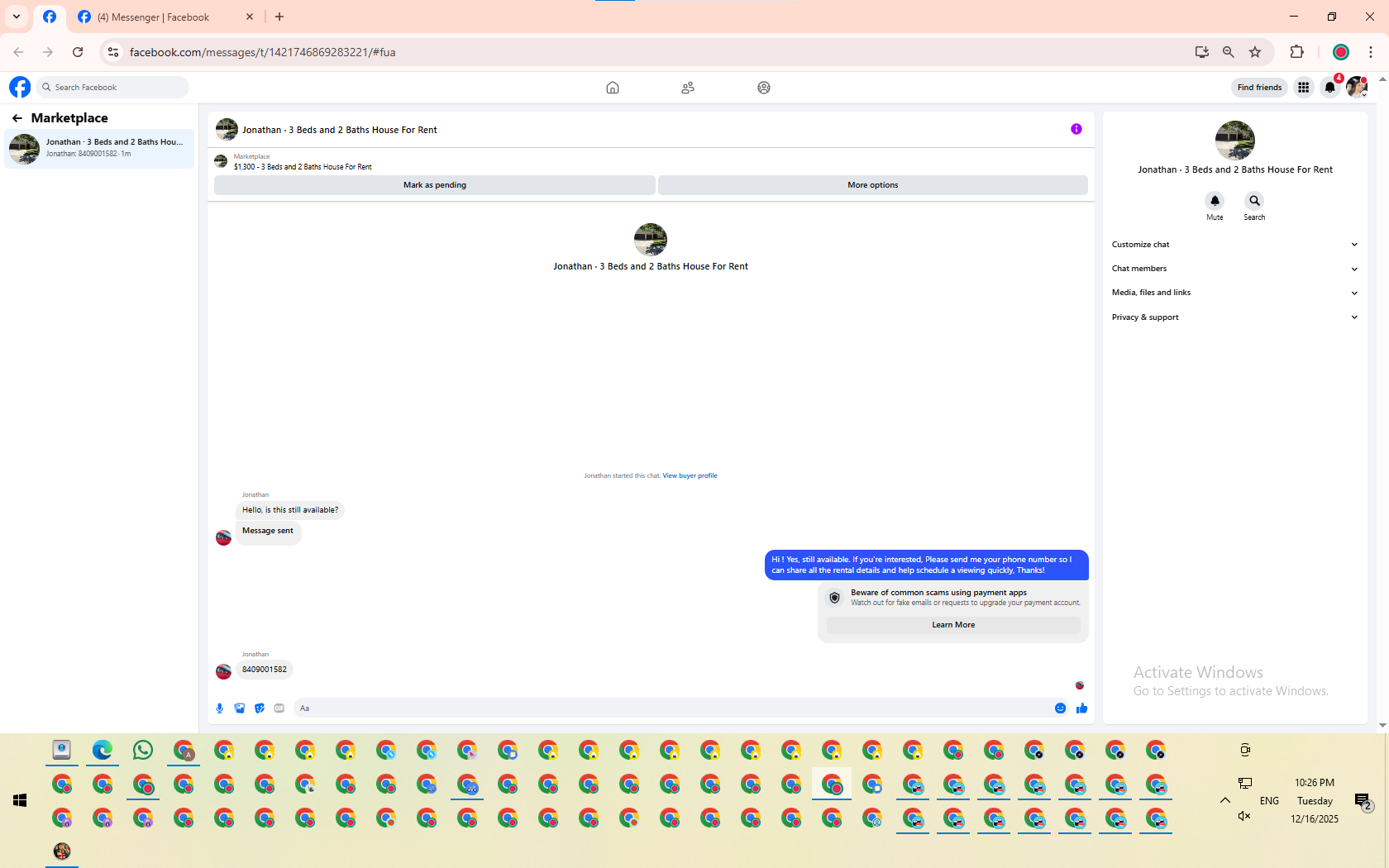Image resolution: width=1389 pixels, height=868 pixels.
Task: Open a new browser tab
Action: [x=279, y=17]
